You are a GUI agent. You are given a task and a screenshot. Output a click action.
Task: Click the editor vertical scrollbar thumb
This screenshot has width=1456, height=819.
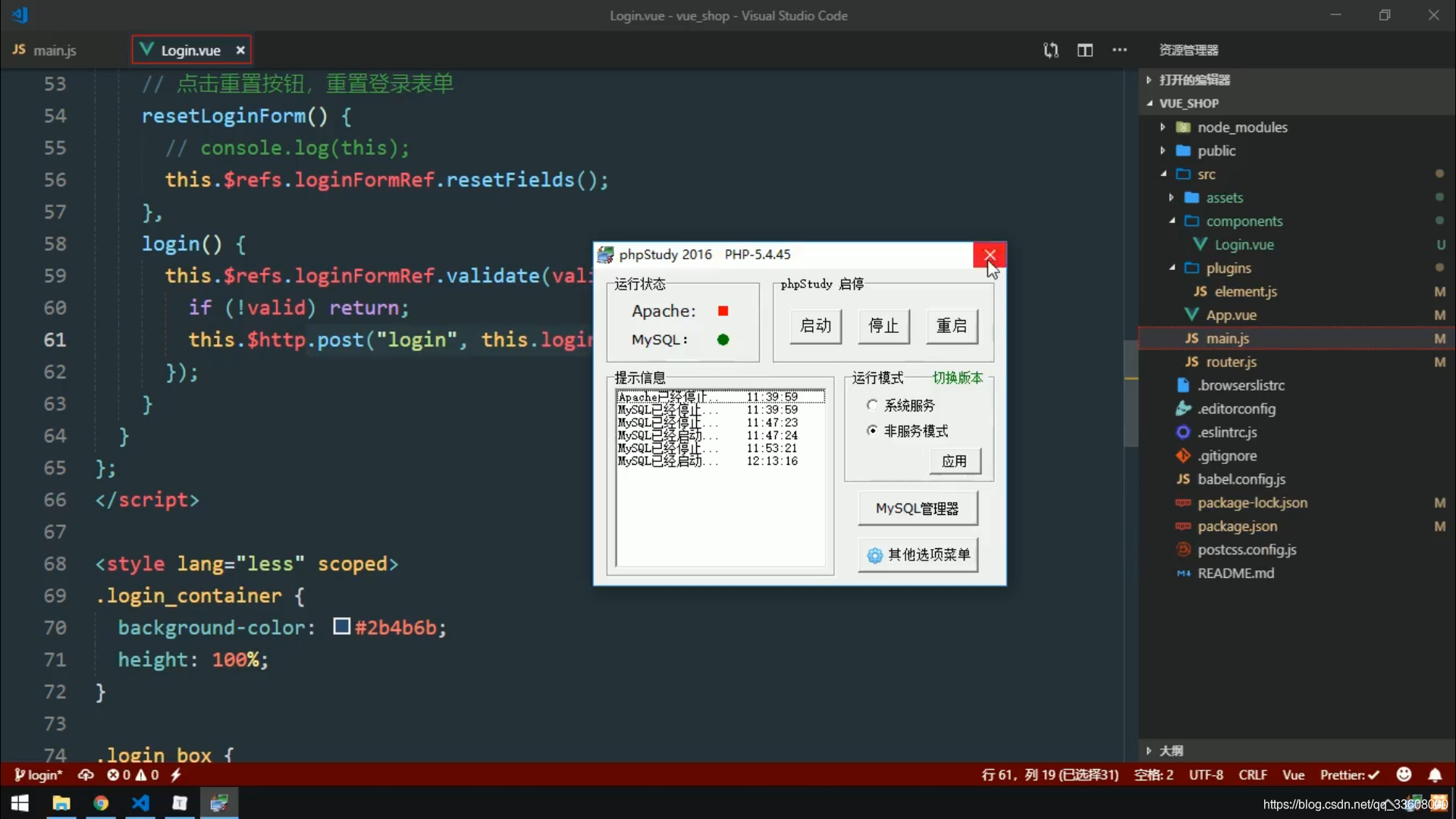pyautogui.click(x=1131, y=393)
